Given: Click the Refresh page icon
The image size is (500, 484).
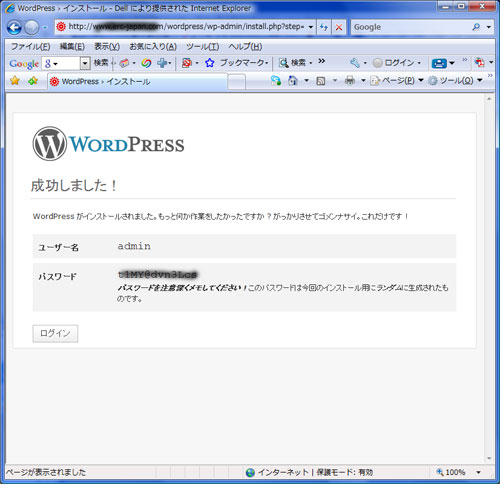Looking at the screenshot, I should click(324, 27).
